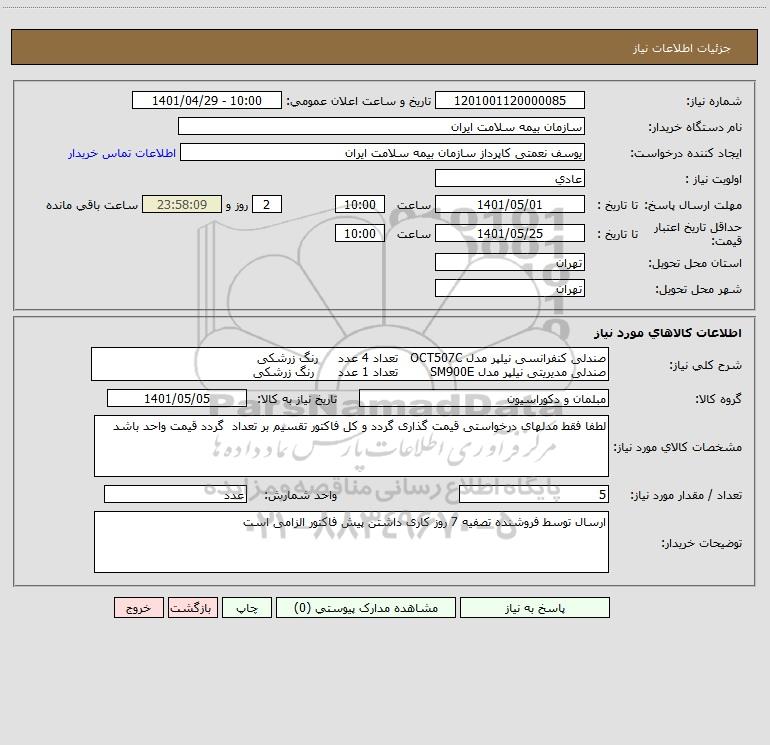Click the تعداد / مقدار مورد نیاز label
The width and height of the screenshot is (770, 745).
click(686, 495)
